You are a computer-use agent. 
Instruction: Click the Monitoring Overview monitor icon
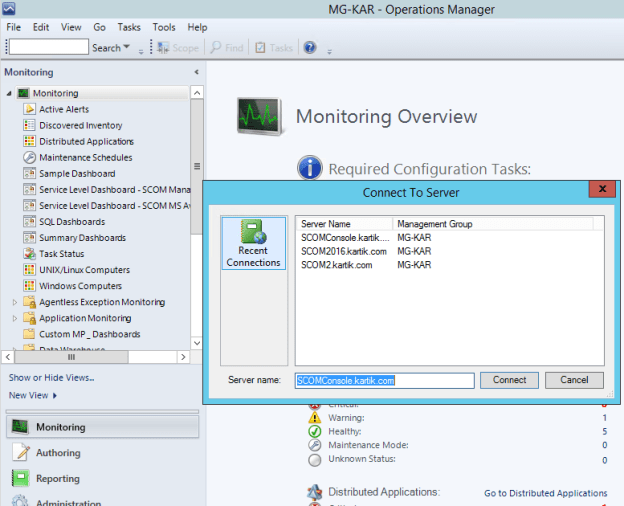tap(259, 116)
